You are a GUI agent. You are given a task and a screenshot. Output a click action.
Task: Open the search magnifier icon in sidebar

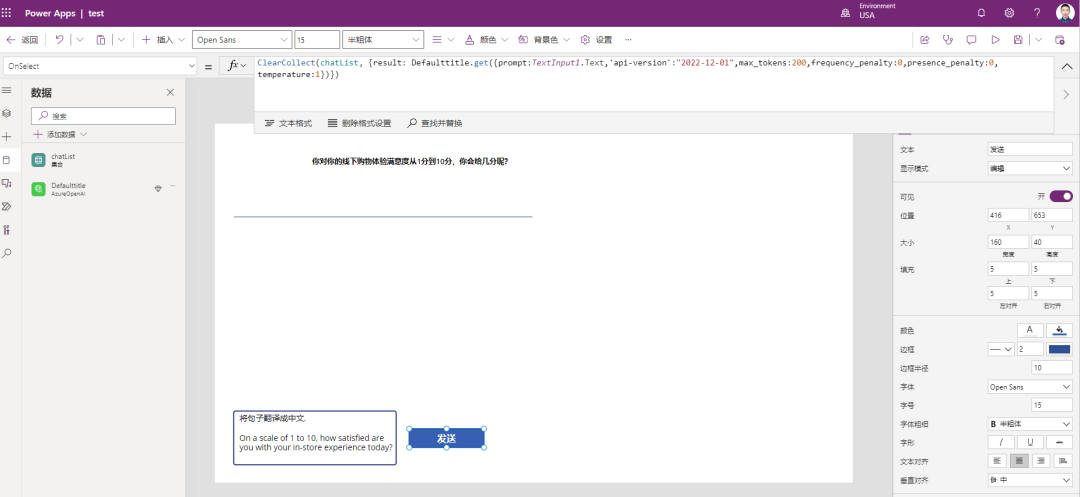pyautogui.click(x=7, y=253)
